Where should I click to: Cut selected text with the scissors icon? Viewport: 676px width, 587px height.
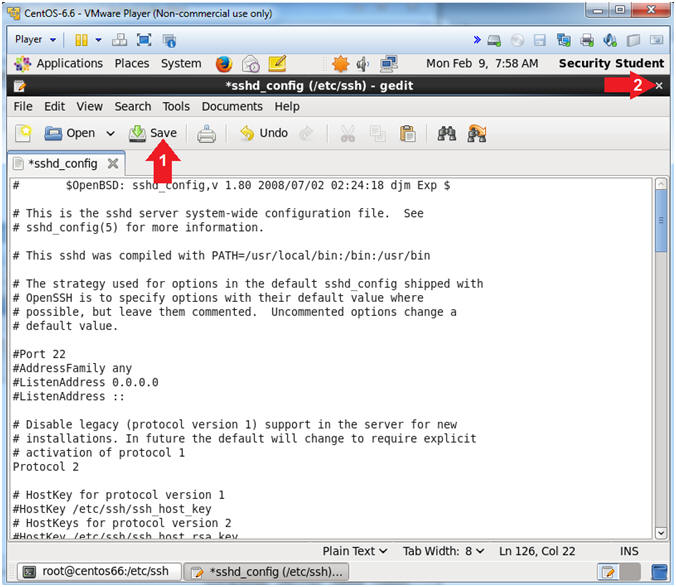[x=348, y=134]
